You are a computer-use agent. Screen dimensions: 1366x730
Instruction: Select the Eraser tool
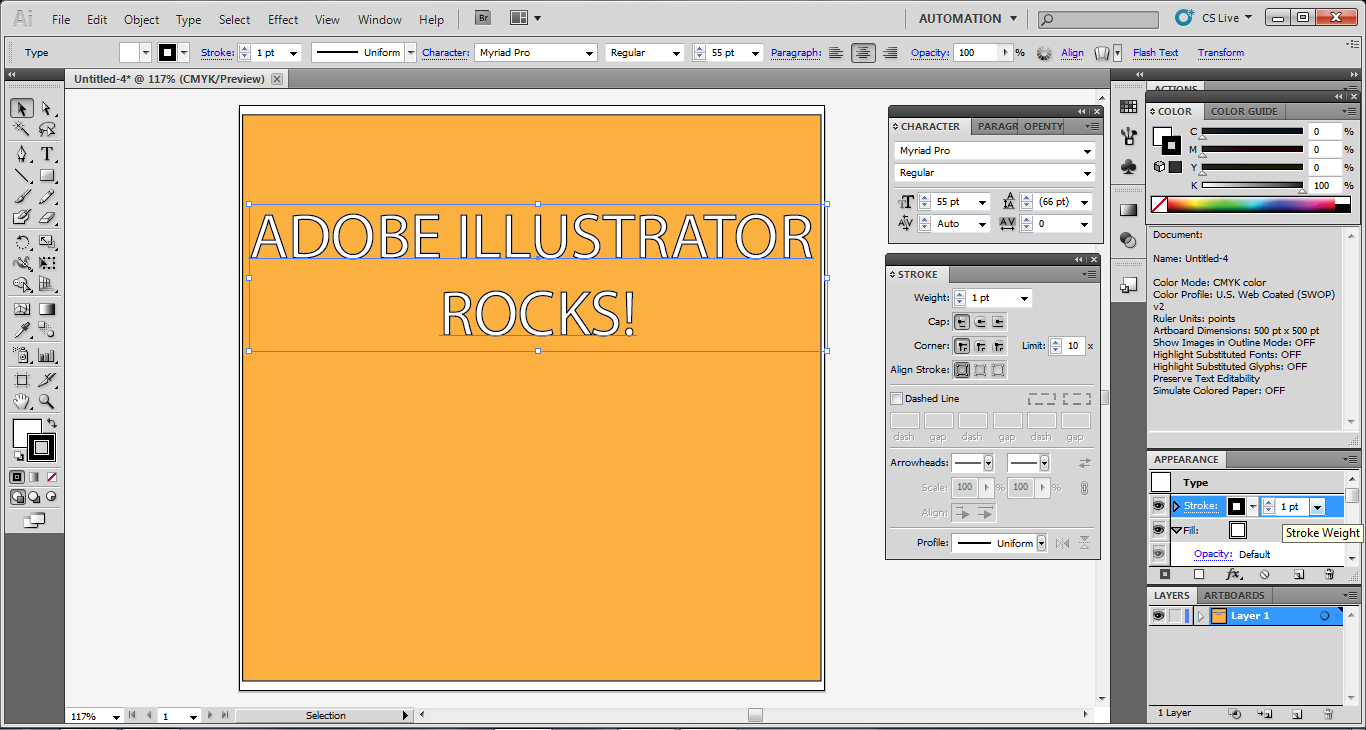point(47,218)
